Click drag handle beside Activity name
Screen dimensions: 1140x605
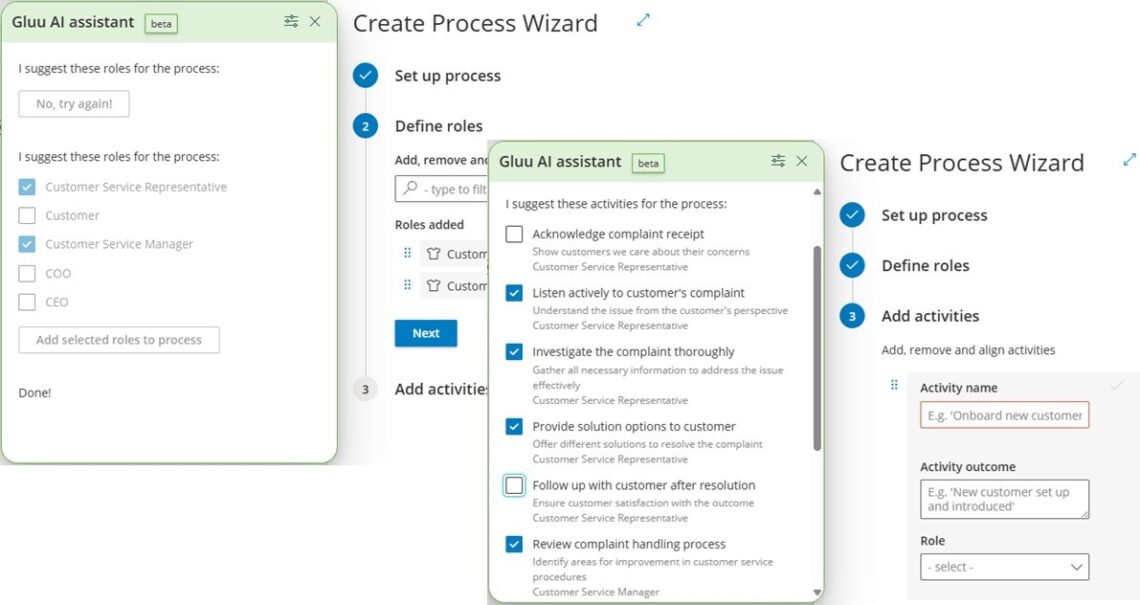pos(894,385)
